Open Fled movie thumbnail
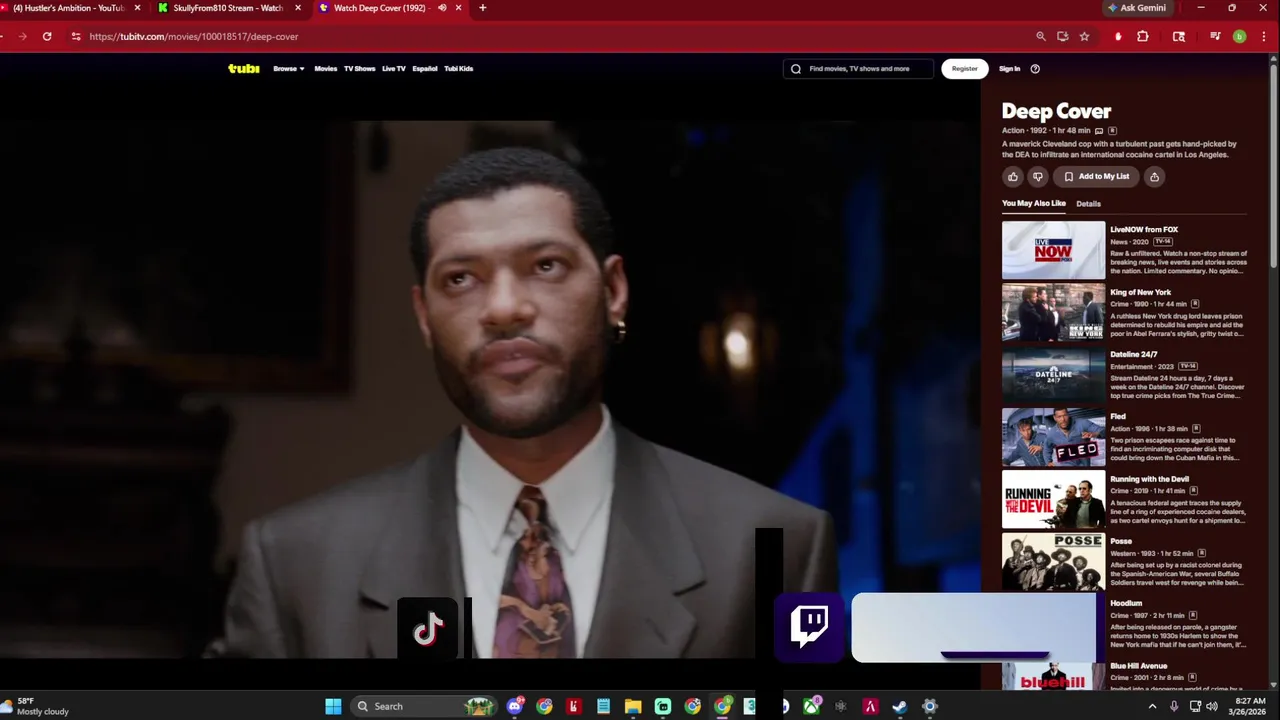This screenshot has height=720, width=1280. tap(1054, 437)
